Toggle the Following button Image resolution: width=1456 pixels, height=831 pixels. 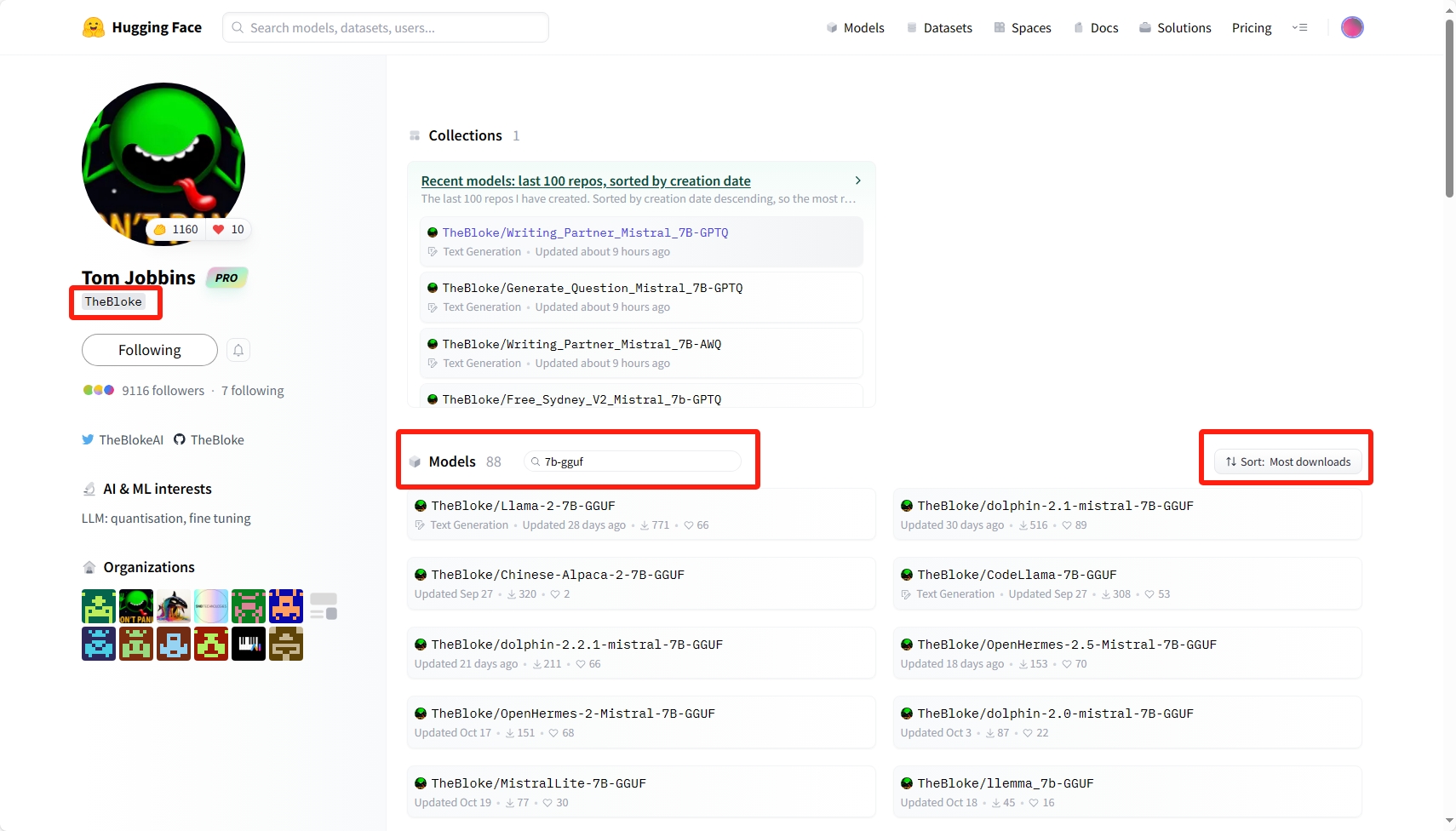[150, 350]
